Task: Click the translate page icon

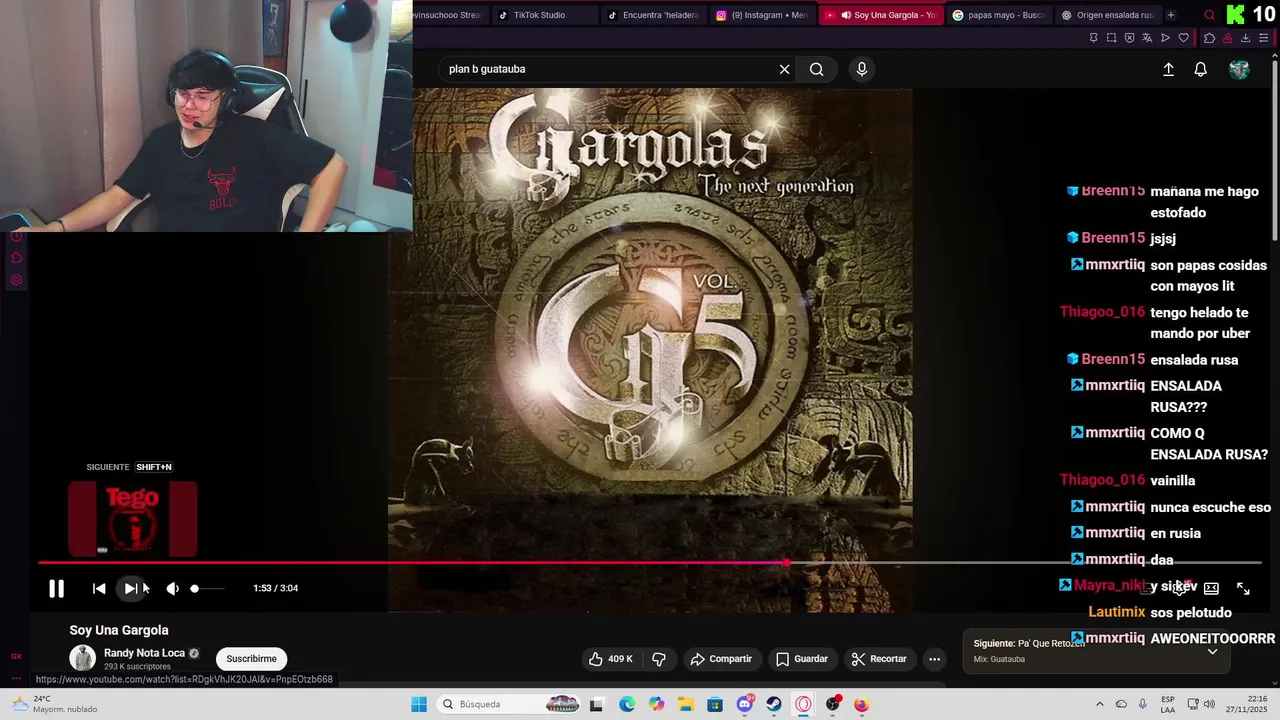Action: click(1147, 38)
